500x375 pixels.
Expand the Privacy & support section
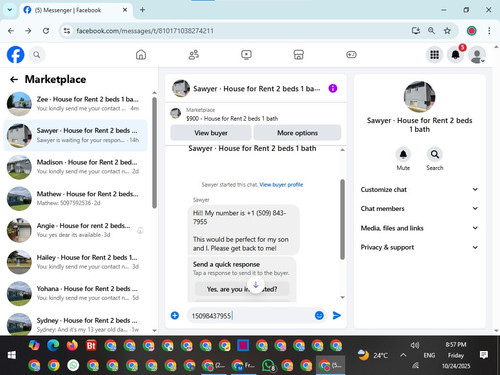(419, 247)
